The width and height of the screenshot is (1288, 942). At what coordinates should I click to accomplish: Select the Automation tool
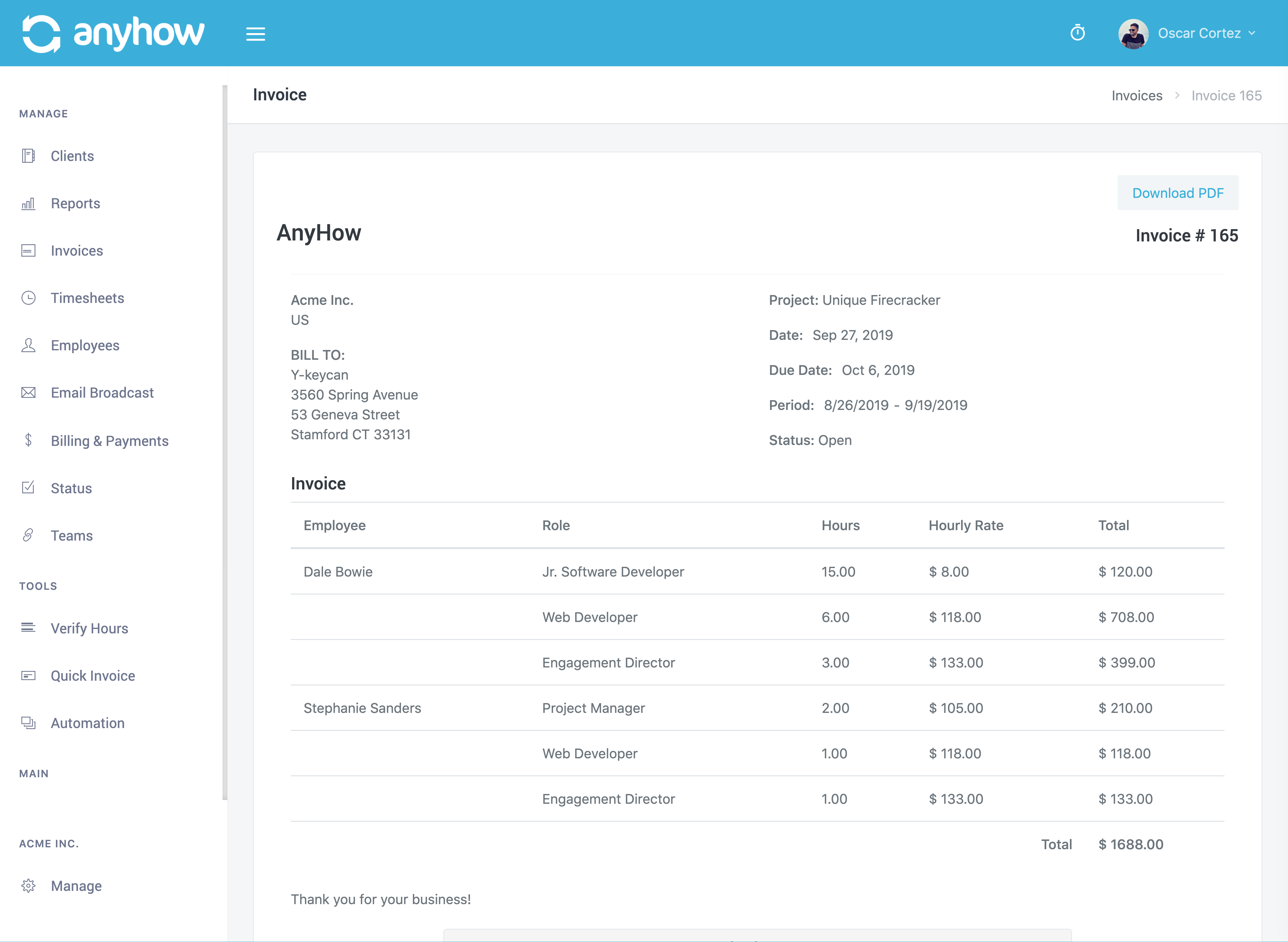coord(87,723)
